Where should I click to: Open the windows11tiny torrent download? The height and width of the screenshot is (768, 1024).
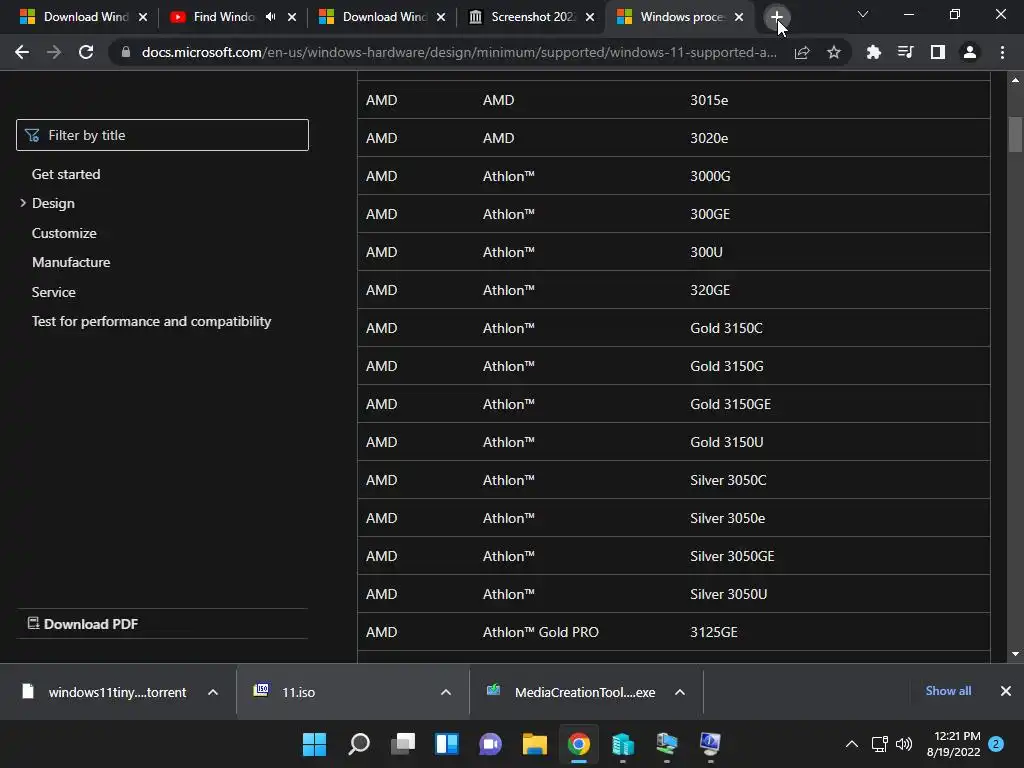point(104,692)
